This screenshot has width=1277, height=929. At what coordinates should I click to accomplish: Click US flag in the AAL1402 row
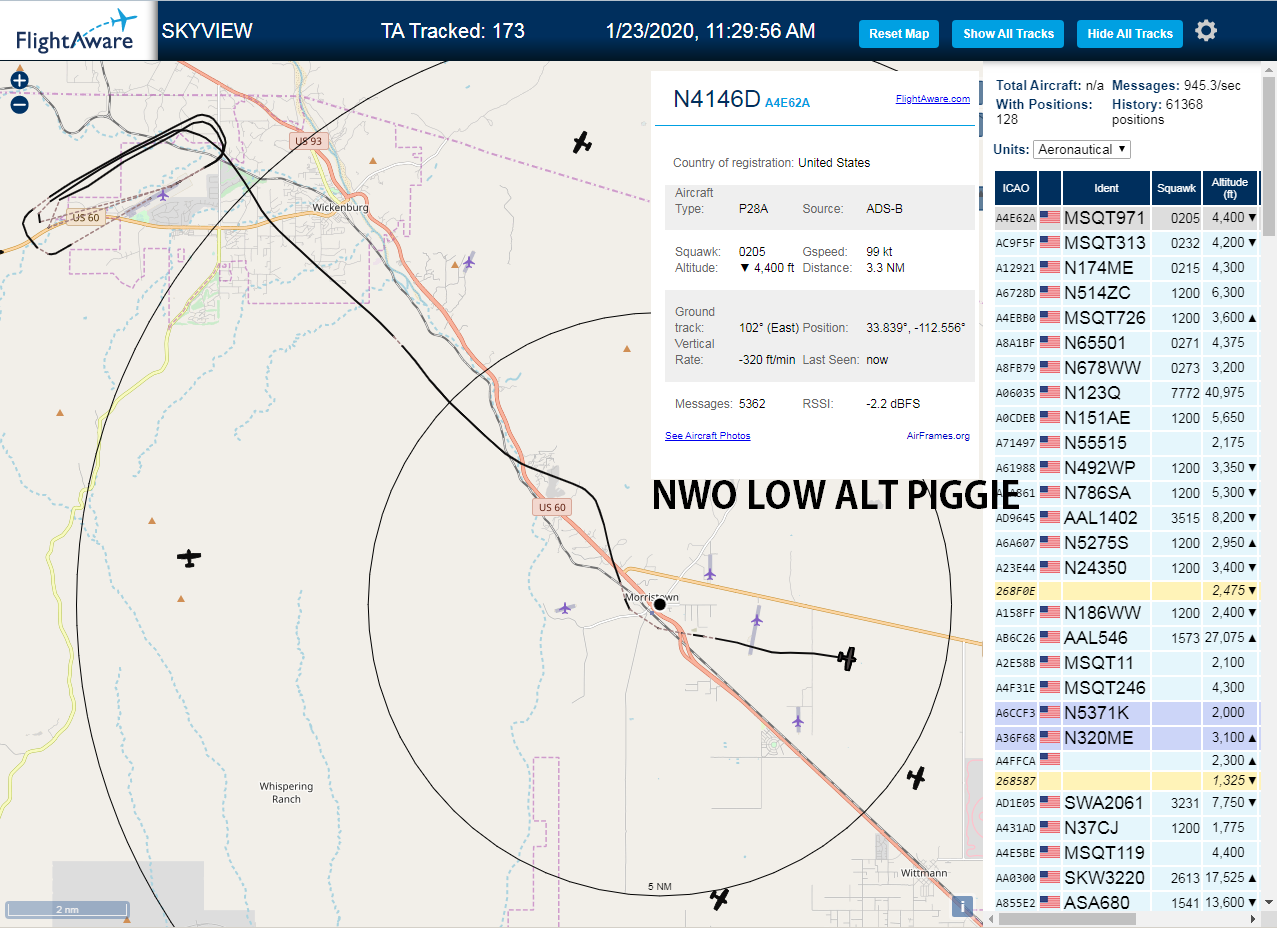pos(1050,518)
